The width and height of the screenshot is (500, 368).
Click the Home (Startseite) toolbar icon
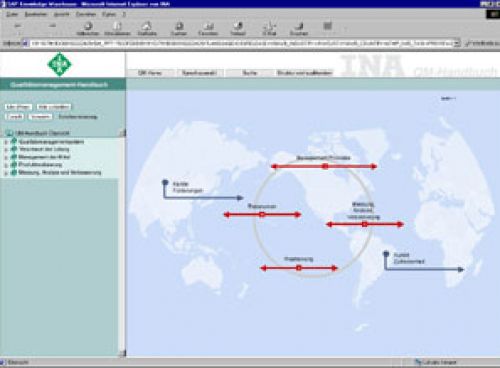(147, 28)
